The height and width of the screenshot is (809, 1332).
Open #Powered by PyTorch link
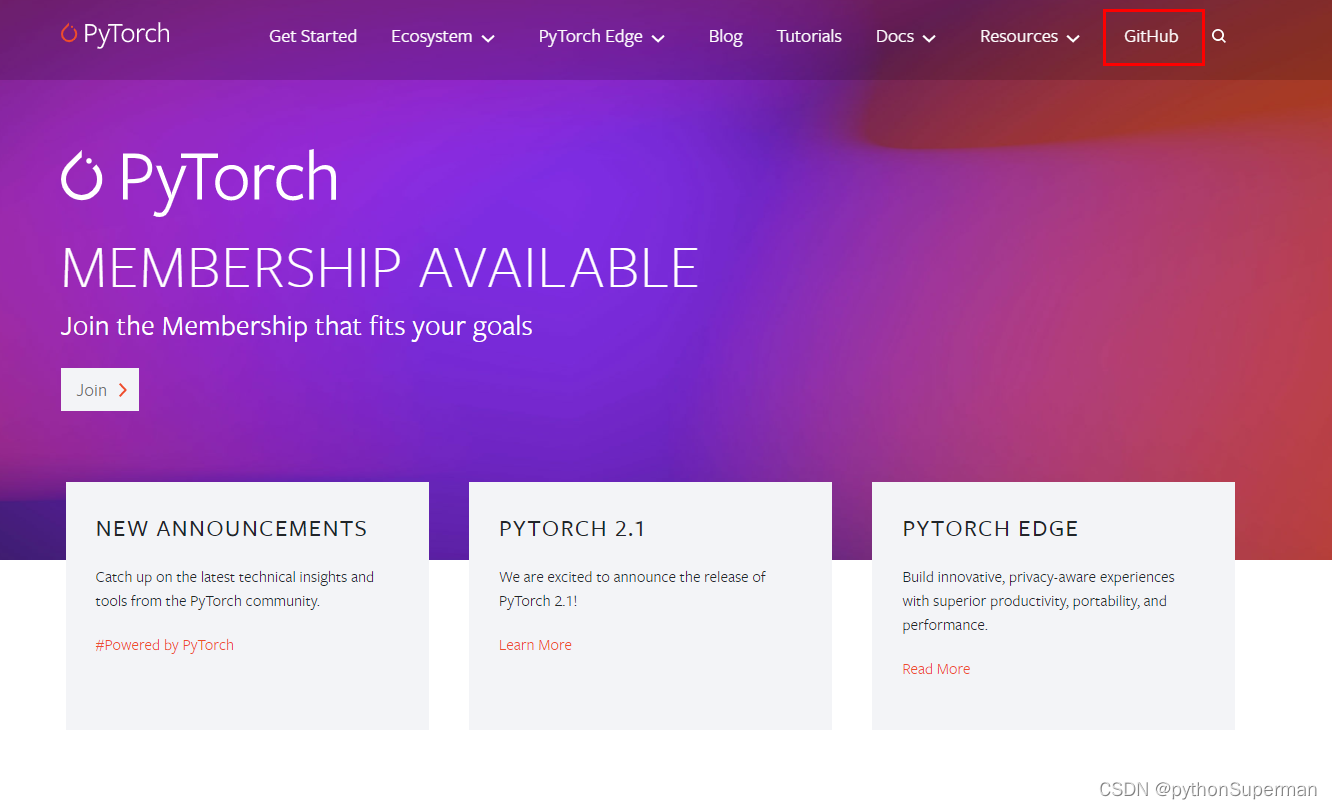(x=165, y=645)
